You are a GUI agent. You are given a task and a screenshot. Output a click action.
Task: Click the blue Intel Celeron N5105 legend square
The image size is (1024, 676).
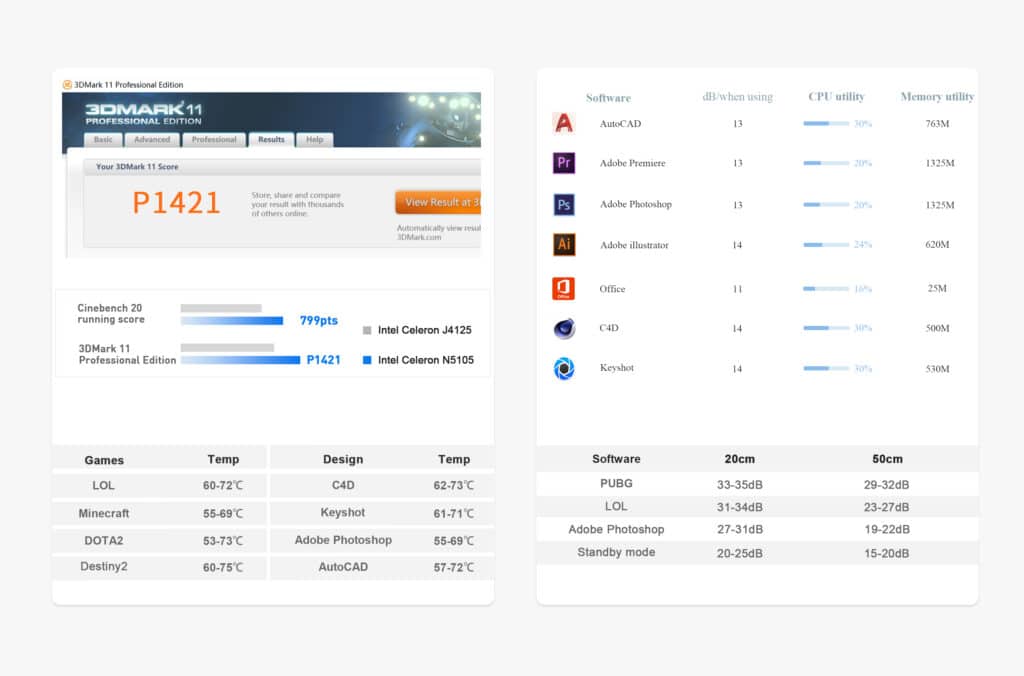click(x=367, y=360)
